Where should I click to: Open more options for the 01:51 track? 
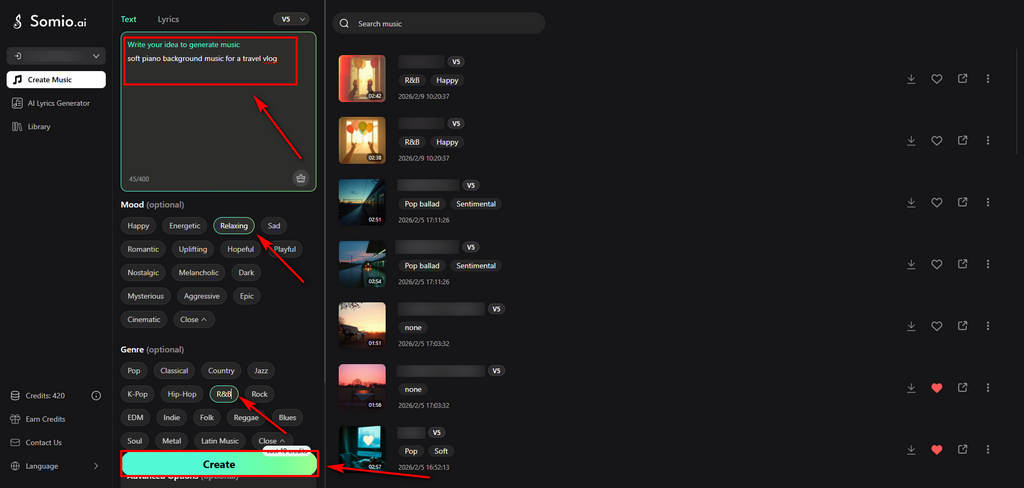click(987, 326)
